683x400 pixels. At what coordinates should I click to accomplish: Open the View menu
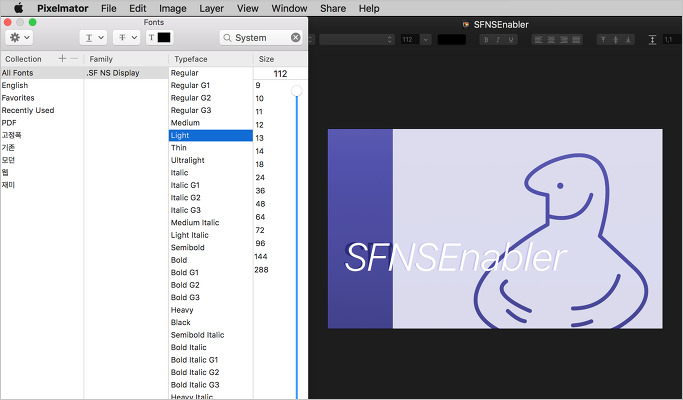247,8
